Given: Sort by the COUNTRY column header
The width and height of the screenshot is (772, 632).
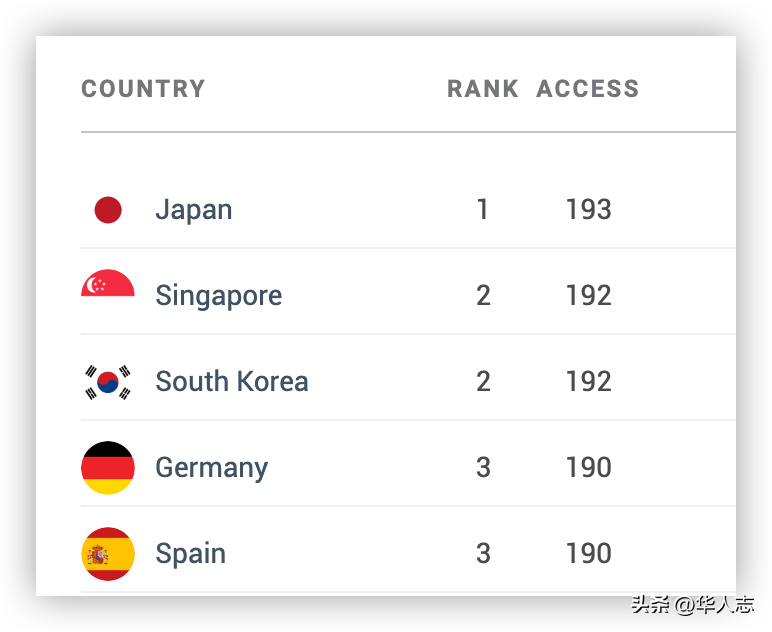Looking at the screenshot, I should [x=143, y=89].
